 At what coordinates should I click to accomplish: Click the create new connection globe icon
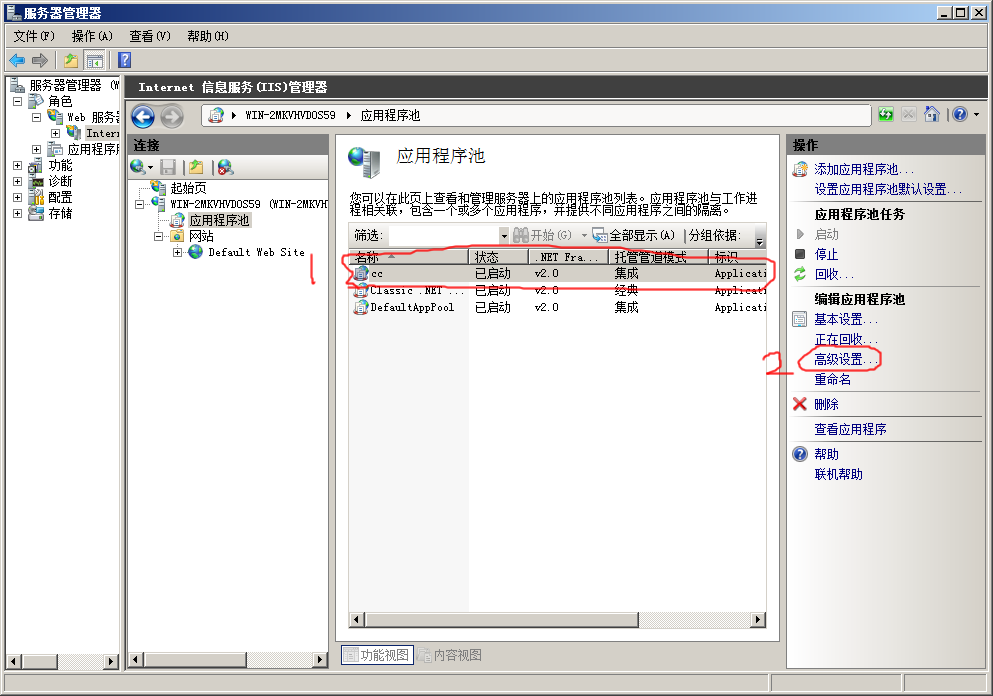click(138, 167)
